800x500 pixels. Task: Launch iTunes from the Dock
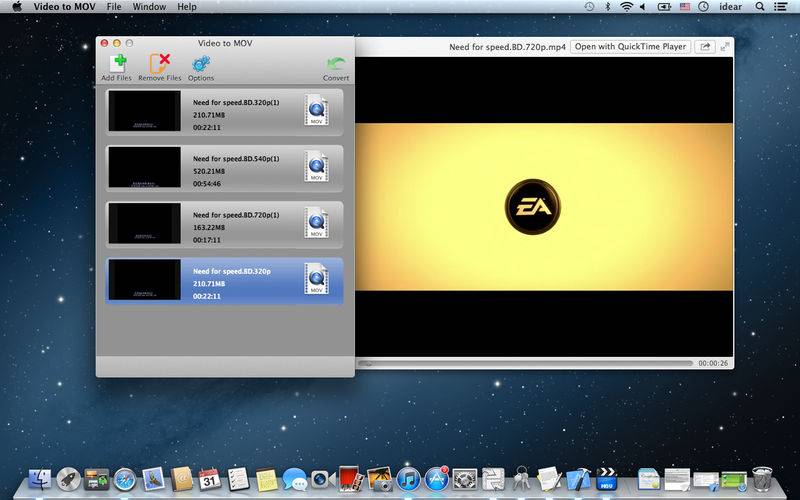click(408, 480)
